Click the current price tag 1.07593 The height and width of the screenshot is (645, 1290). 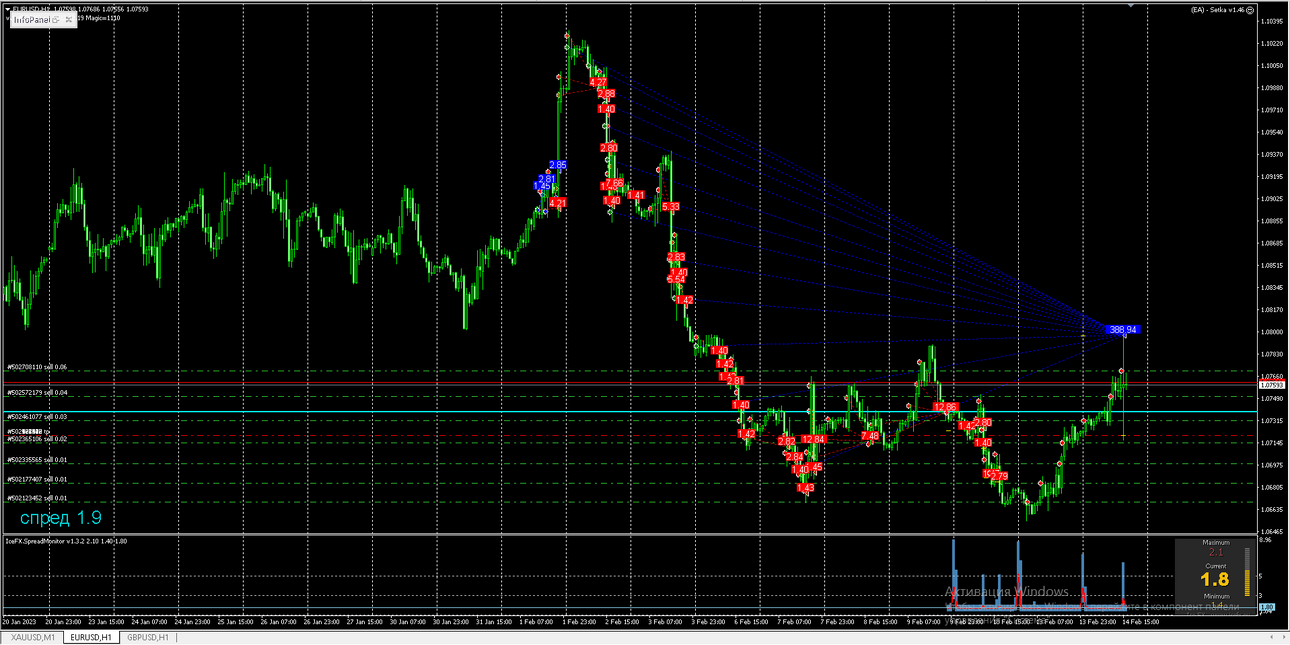click(1272, 384)
